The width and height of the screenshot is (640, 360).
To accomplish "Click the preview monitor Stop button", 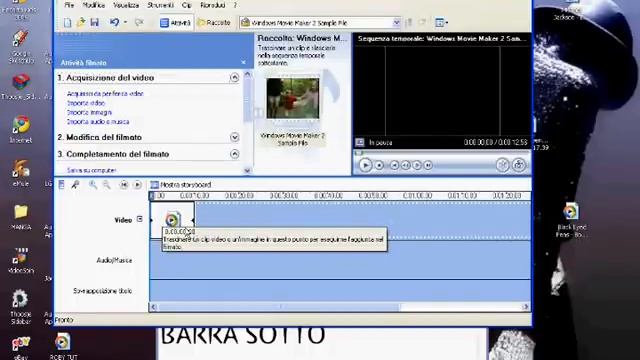I will 379,165.
